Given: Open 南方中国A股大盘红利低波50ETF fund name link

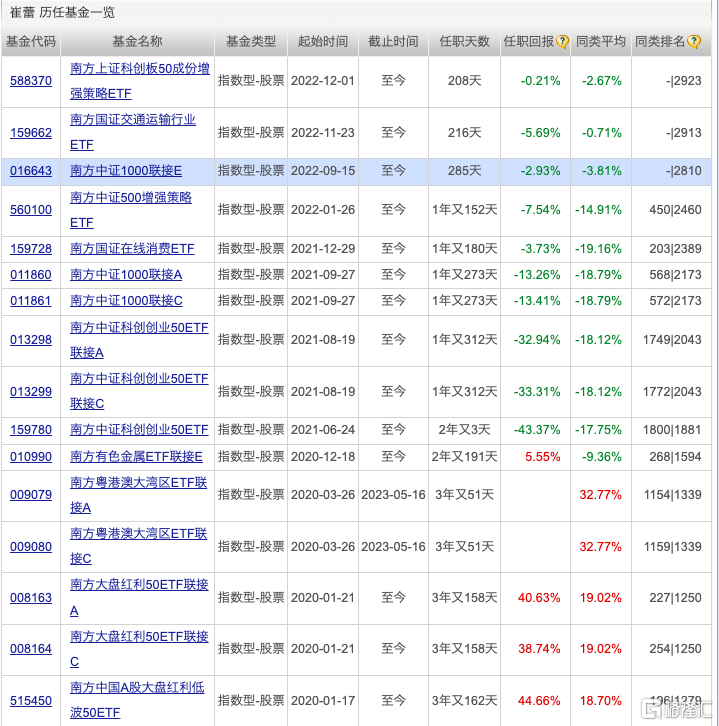Looking at the screenshot, I should point(137,700).
